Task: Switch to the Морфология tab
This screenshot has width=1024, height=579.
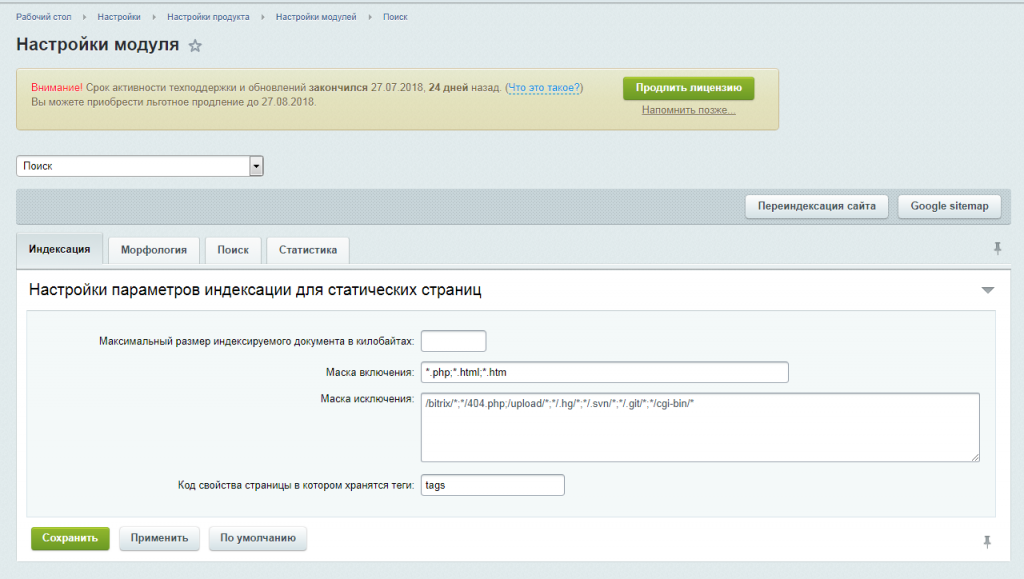Action: tap(154, 250)
